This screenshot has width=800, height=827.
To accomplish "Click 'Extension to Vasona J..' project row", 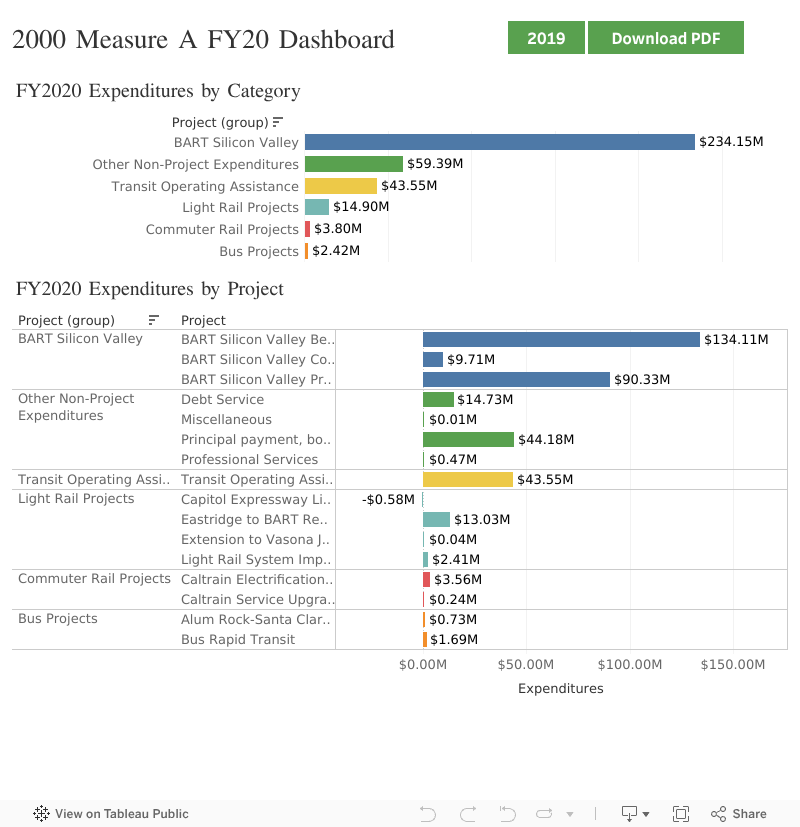I will click(255, 540).
